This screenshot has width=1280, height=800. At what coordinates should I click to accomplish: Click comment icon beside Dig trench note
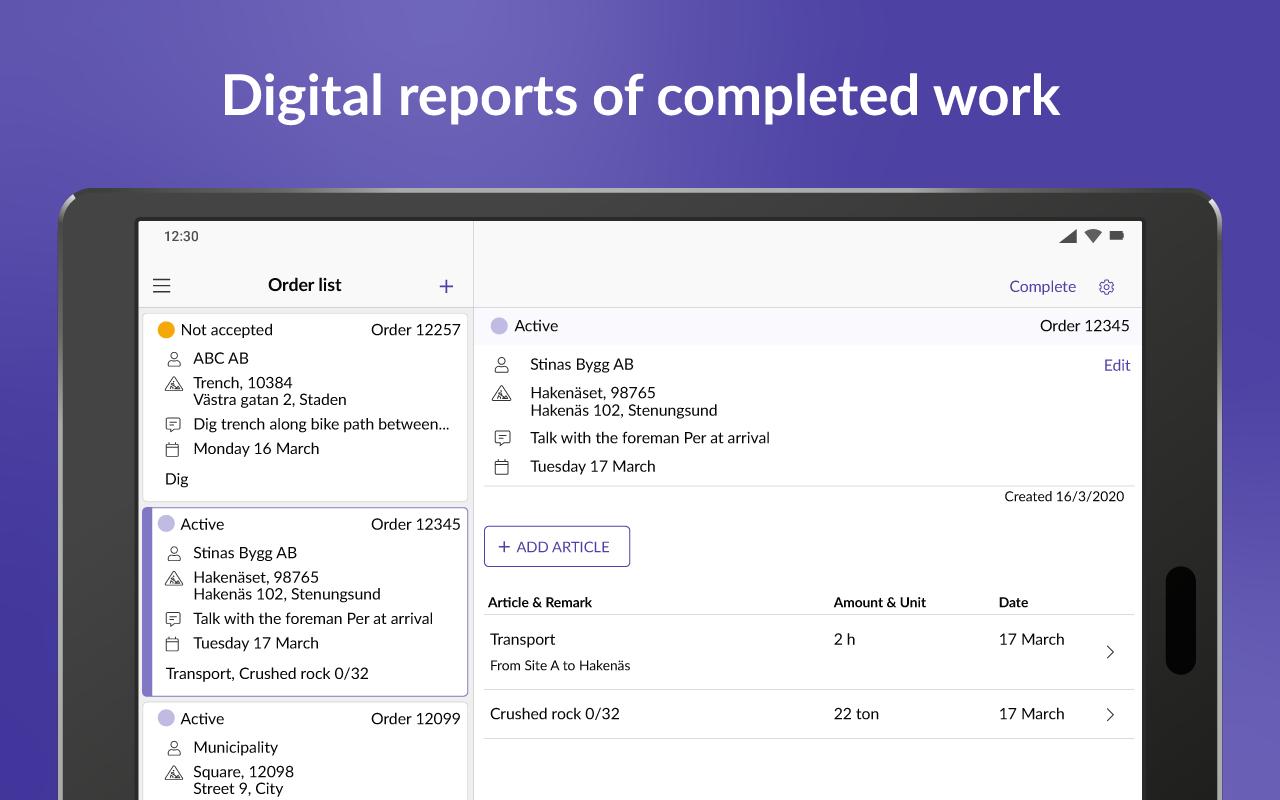(x=174, y=424)
